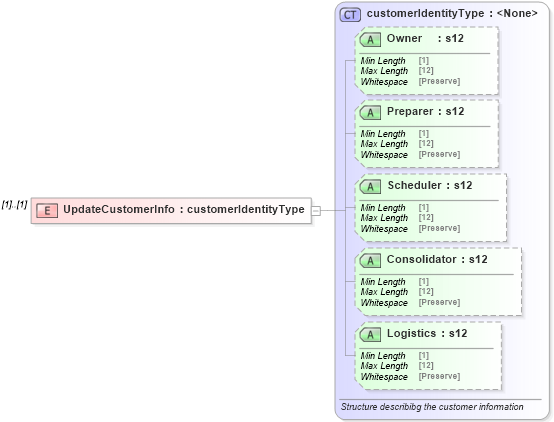Click the Min Length row of Owner
Screen dimensions: 554x422
point(395,61)
